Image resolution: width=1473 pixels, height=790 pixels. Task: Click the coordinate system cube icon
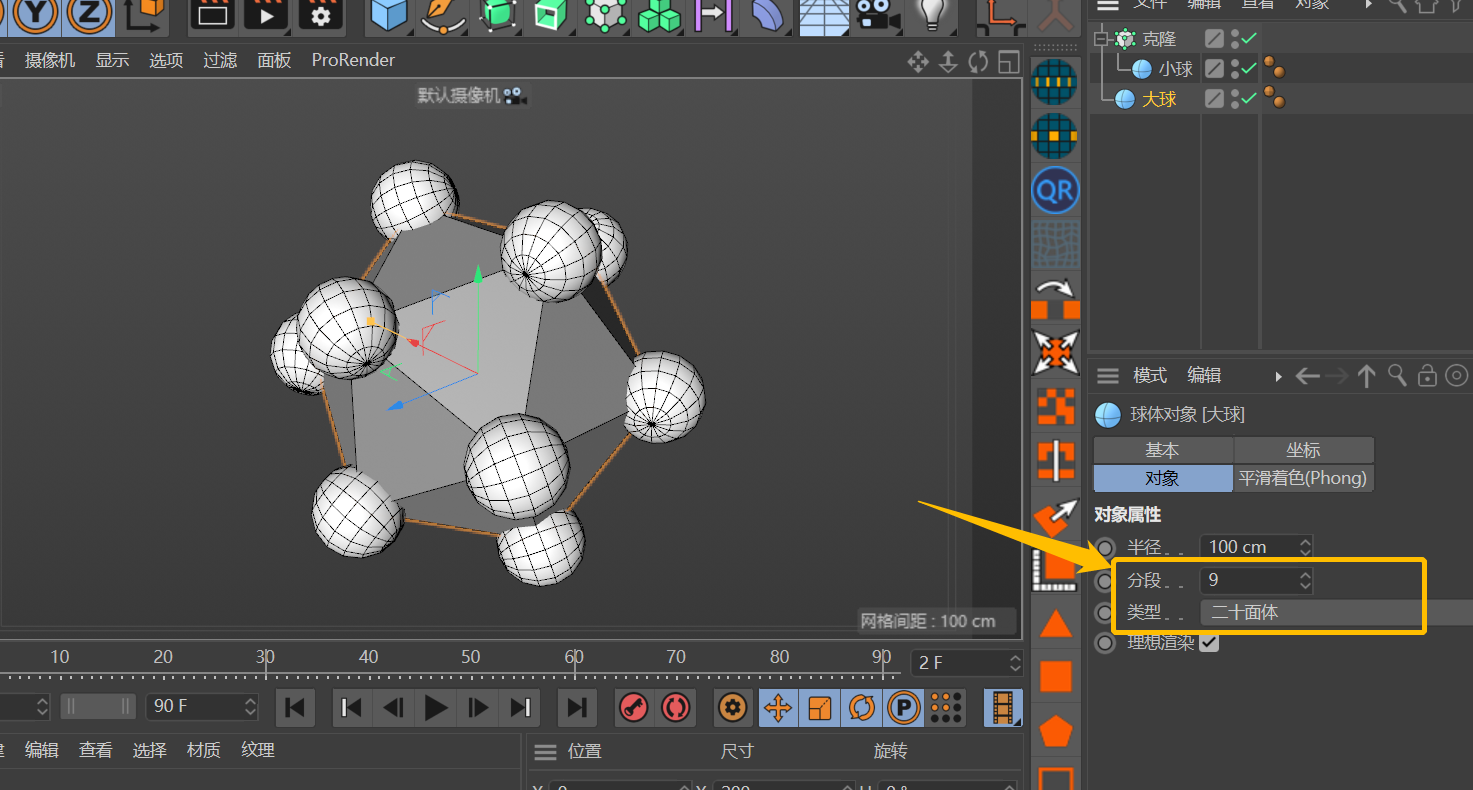tap(145, 14)
